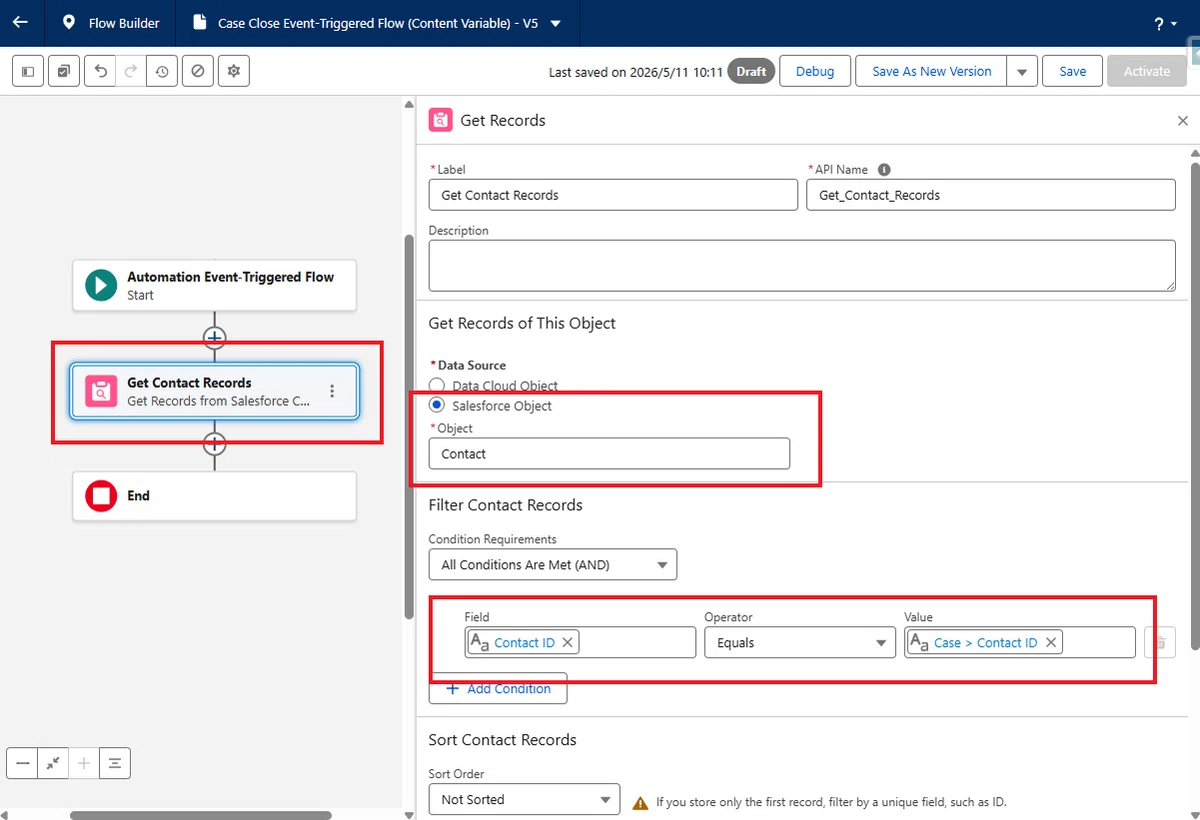The height and width of the screenshot is (820, 1200).
Task: Click Save As New Version
Action: (x=932, y=71)
